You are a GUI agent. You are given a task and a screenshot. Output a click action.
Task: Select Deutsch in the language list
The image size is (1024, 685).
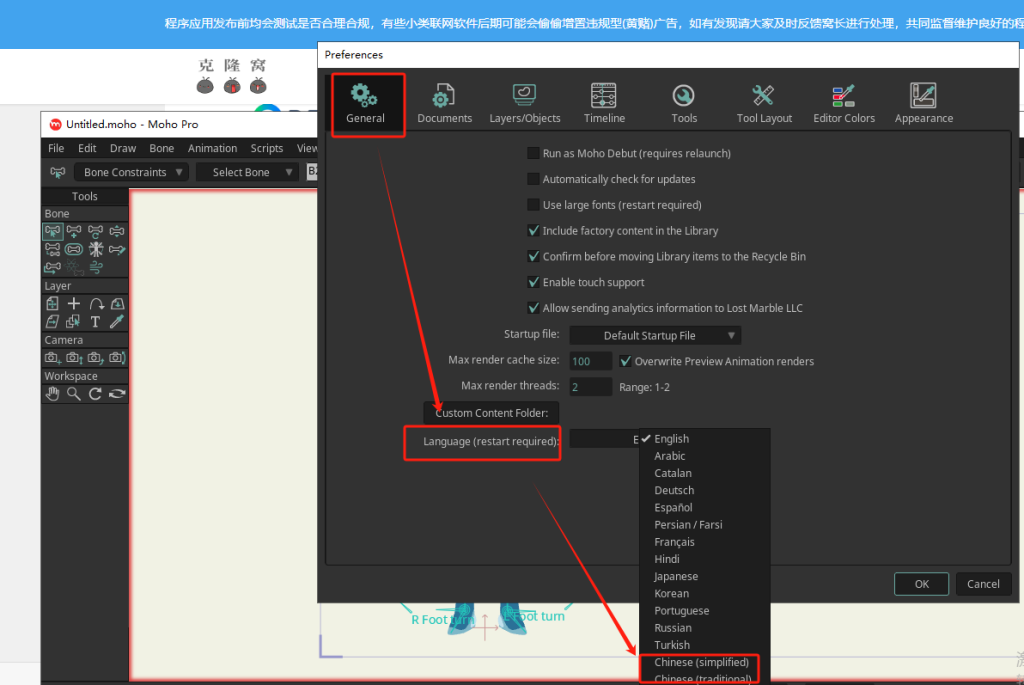pyautogui.click(x=704, y=490)
